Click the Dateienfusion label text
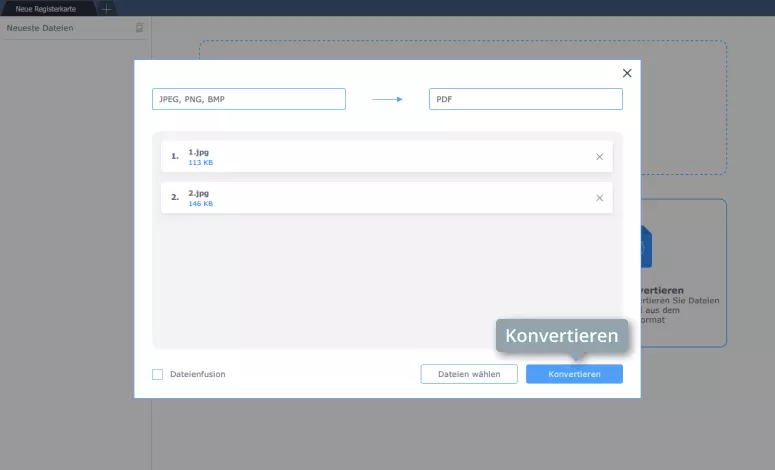This screenshot has height=470, width=775. 197,374
